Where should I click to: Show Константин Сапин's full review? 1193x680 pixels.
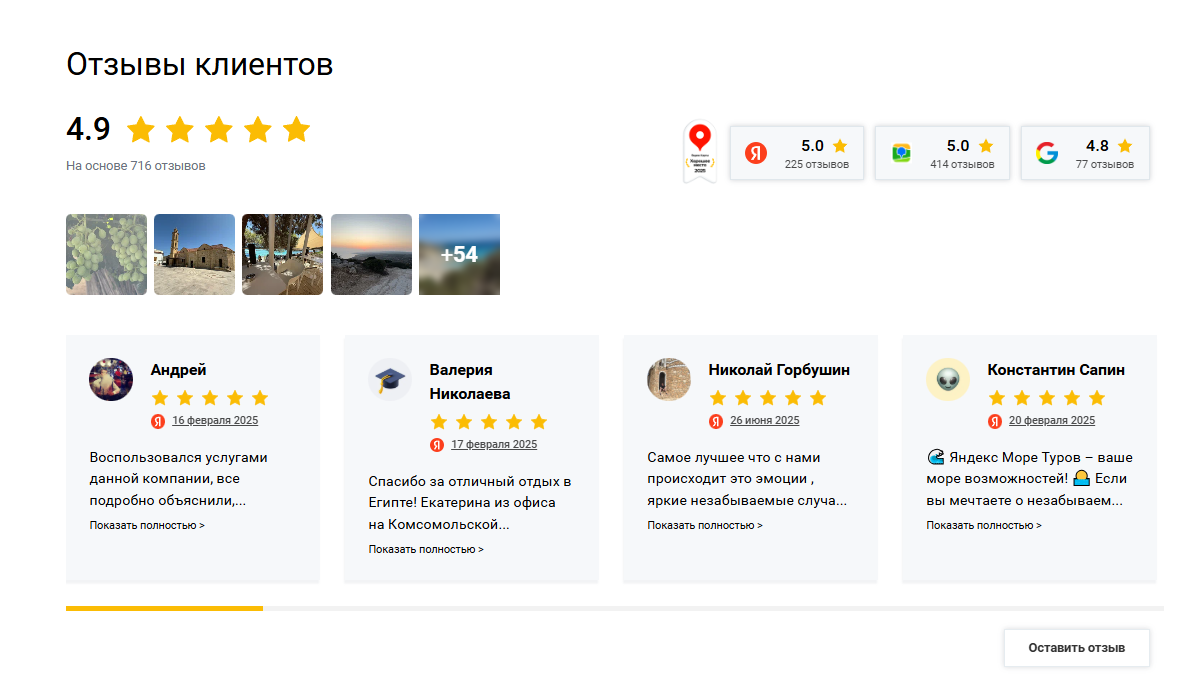coord(984,525)
